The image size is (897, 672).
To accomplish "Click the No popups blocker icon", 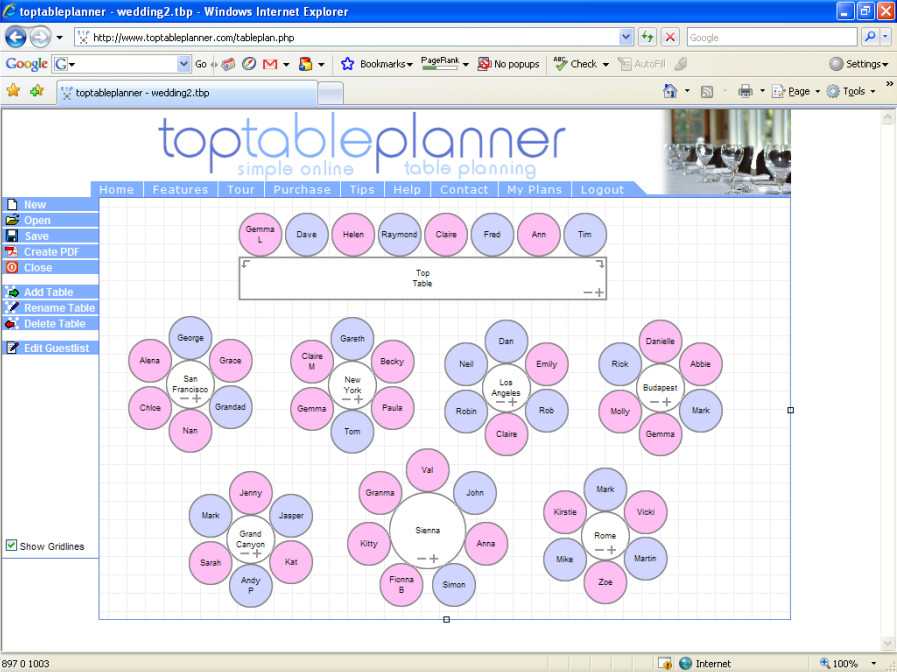I will [x=484, y=64].
